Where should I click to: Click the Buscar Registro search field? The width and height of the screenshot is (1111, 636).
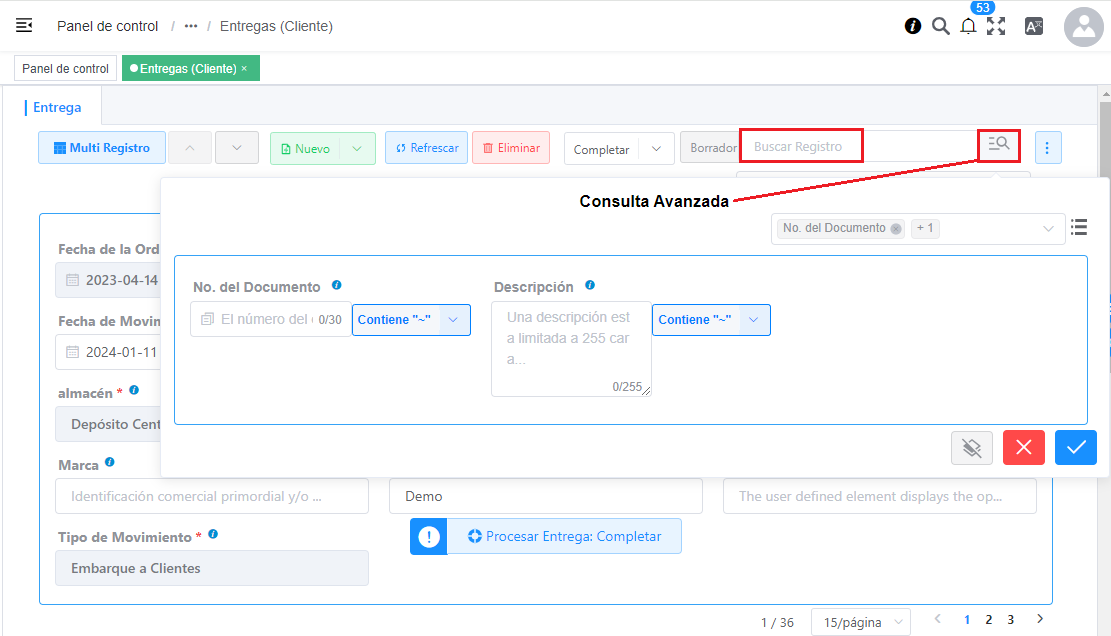pos(800,147)
